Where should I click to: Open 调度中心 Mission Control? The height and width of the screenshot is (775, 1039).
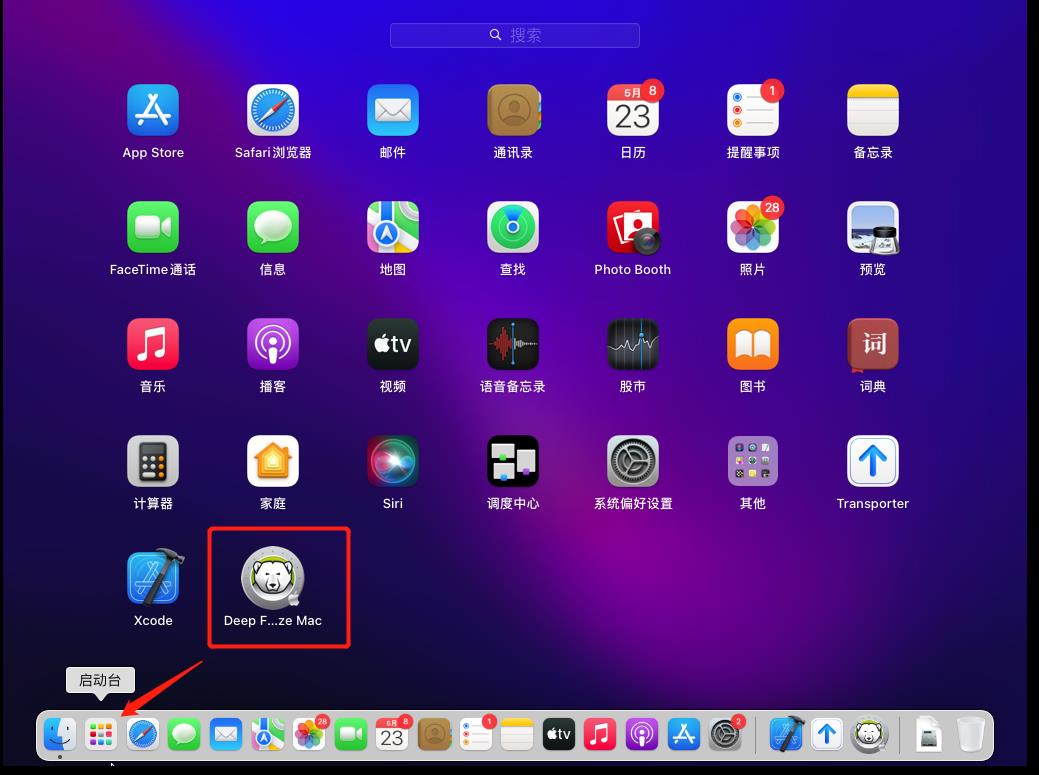512,461
